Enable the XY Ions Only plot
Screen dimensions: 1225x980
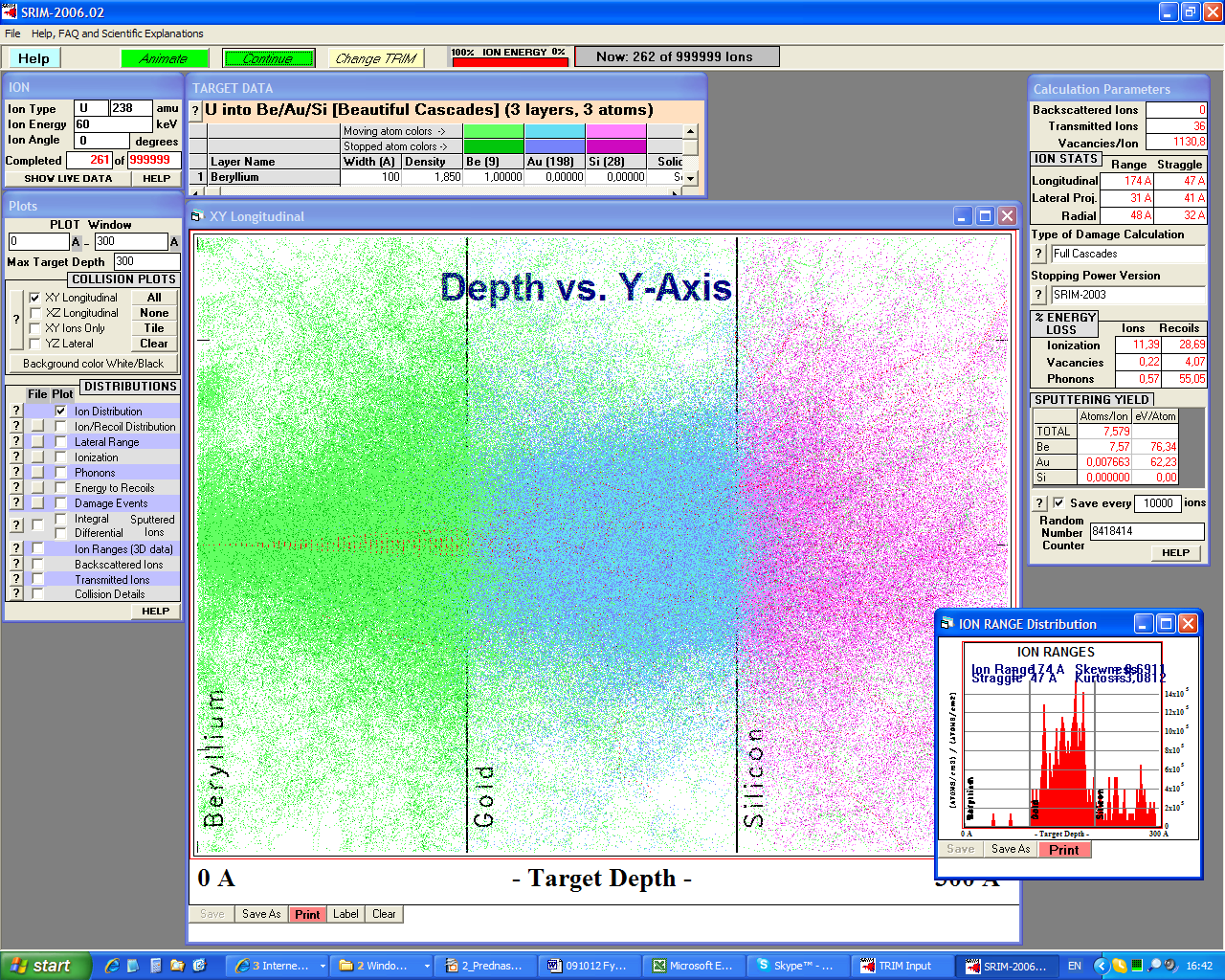(34, 328)
